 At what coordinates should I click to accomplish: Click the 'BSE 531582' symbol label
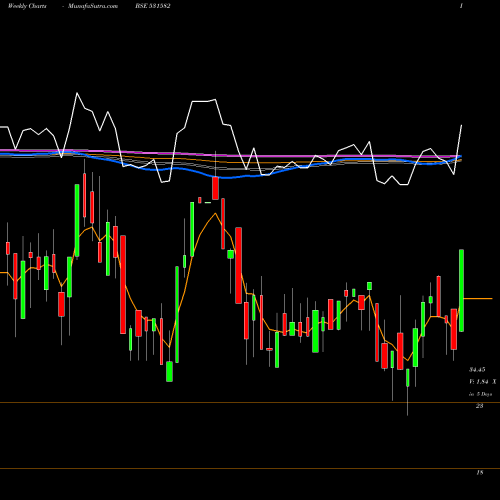153,6
